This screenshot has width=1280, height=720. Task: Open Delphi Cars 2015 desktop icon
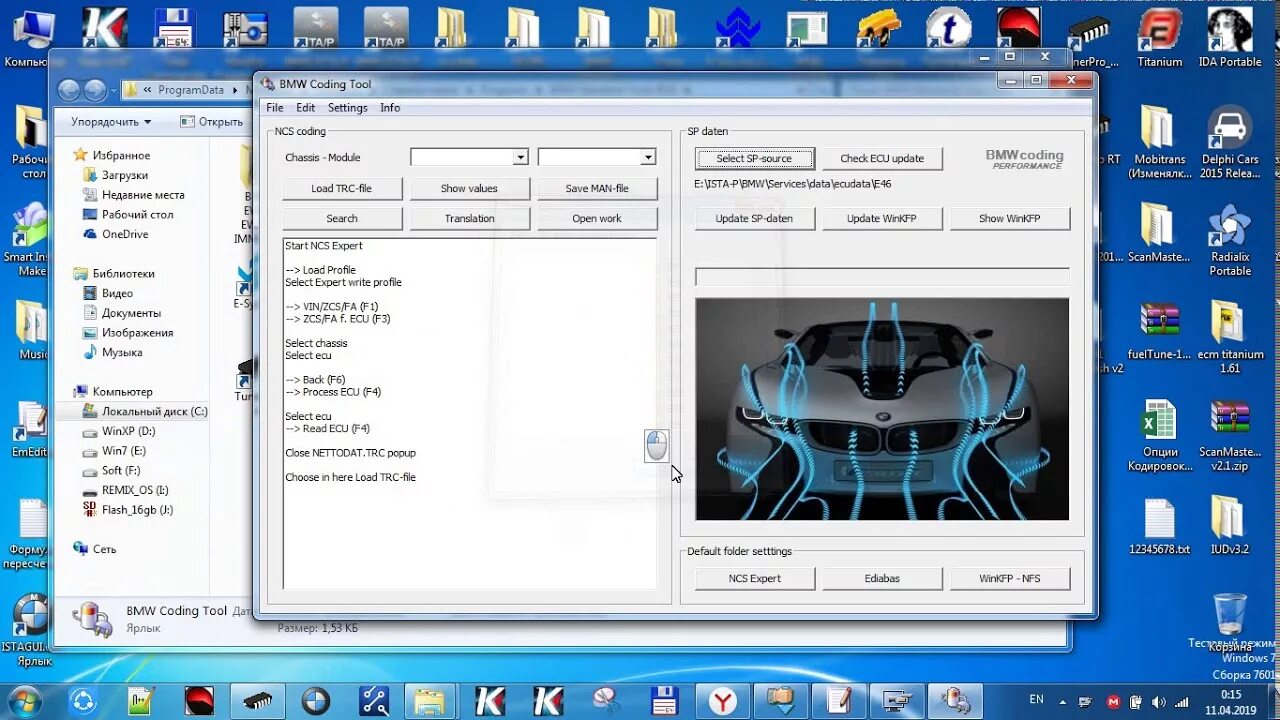(x=1229, y=142)
